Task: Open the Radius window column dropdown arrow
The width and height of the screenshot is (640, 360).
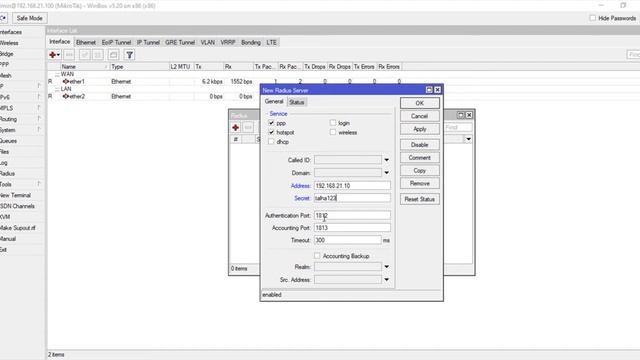Action: click(469, 139)
